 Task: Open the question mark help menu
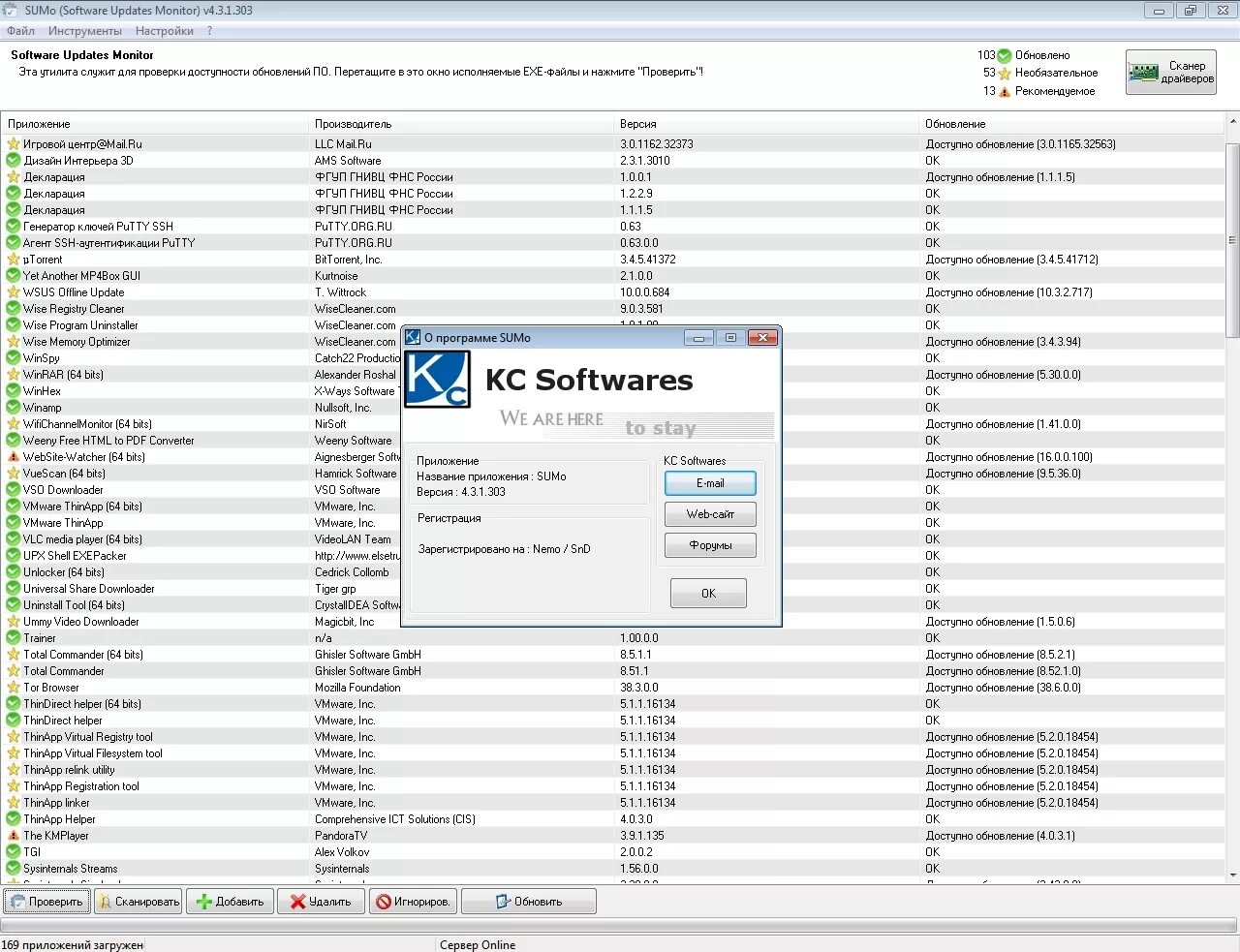tap(209, 31)
